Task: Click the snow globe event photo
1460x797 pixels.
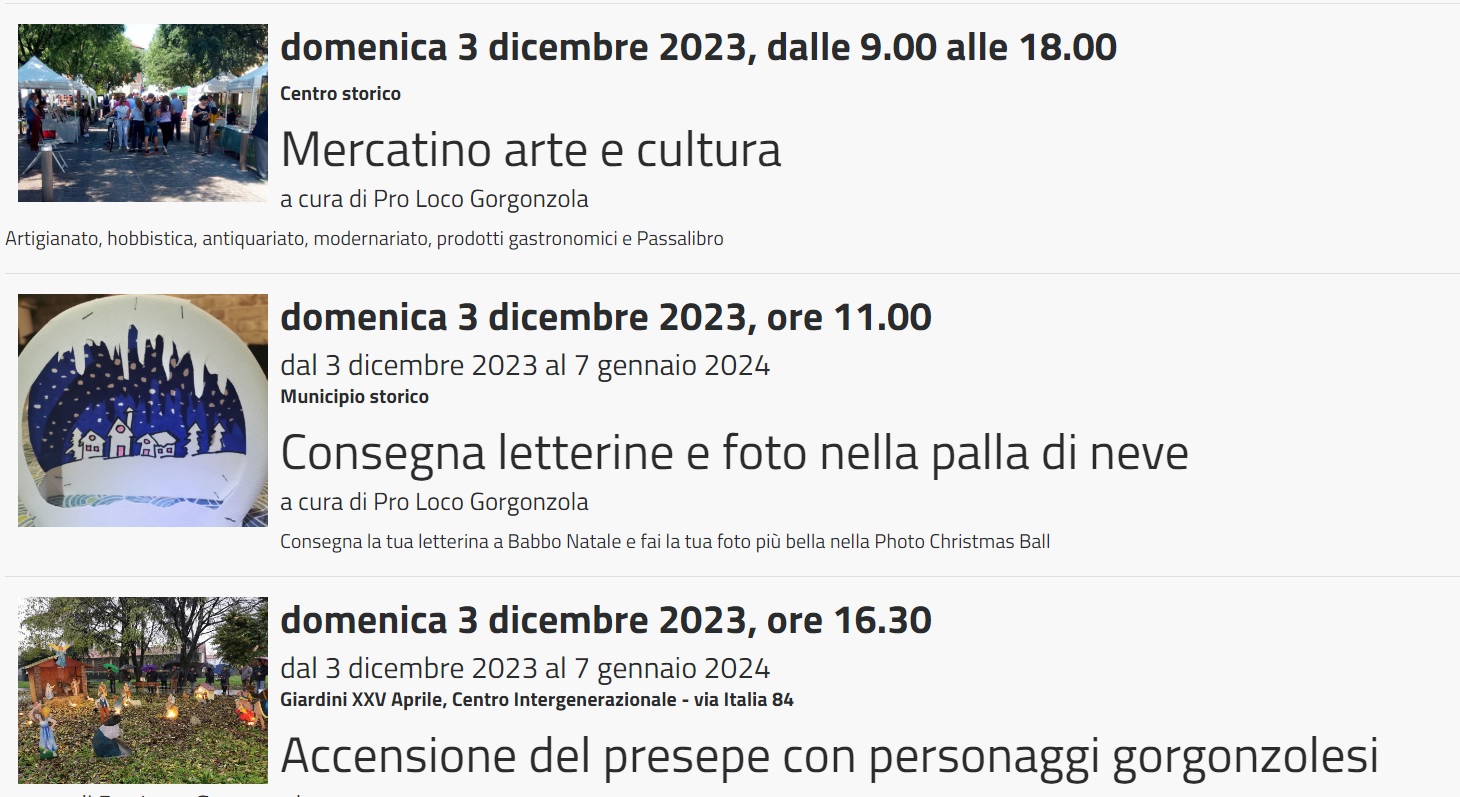Action: (x=142, y=410)
